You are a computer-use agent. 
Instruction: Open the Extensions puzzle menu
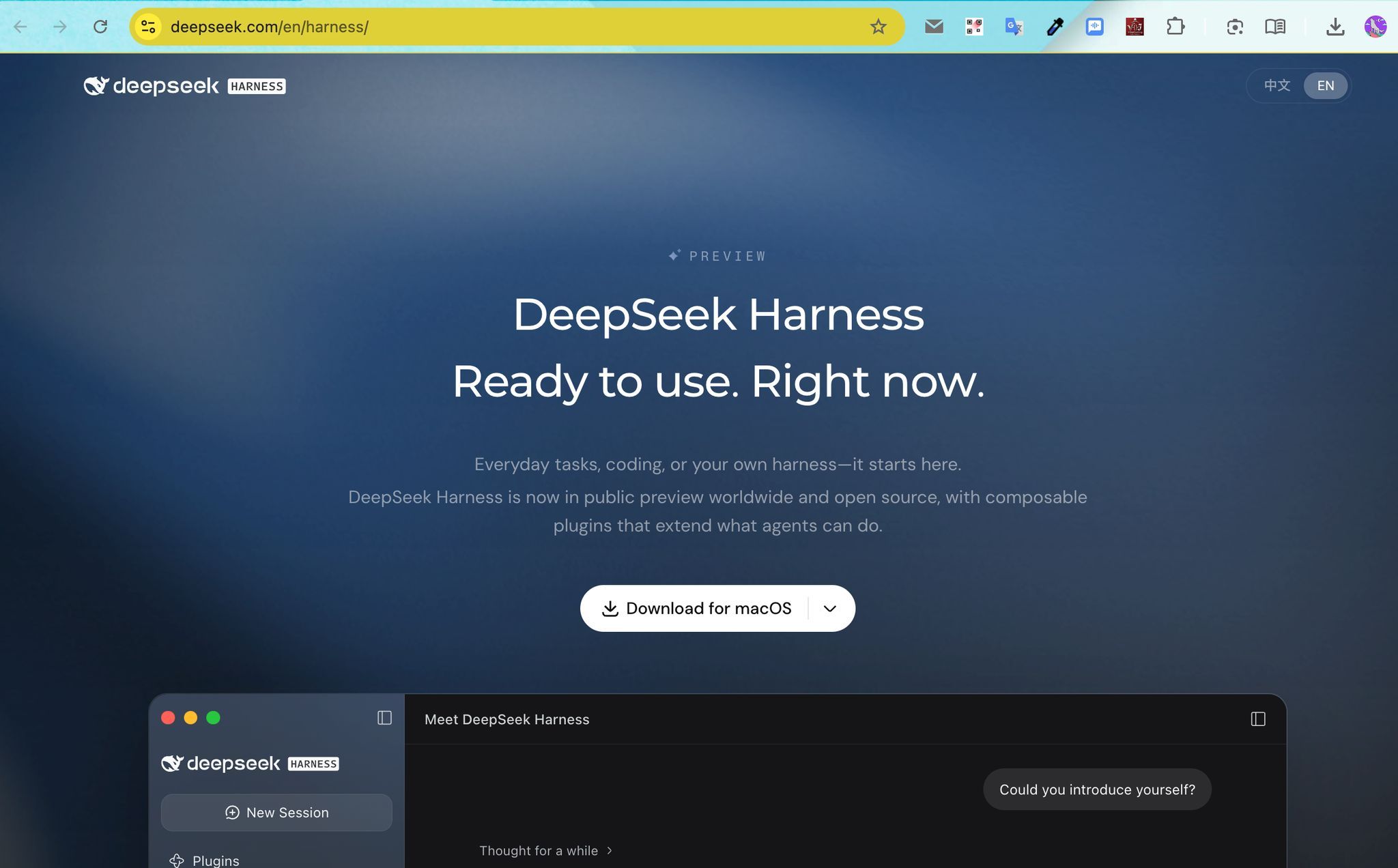point(1175,27)
